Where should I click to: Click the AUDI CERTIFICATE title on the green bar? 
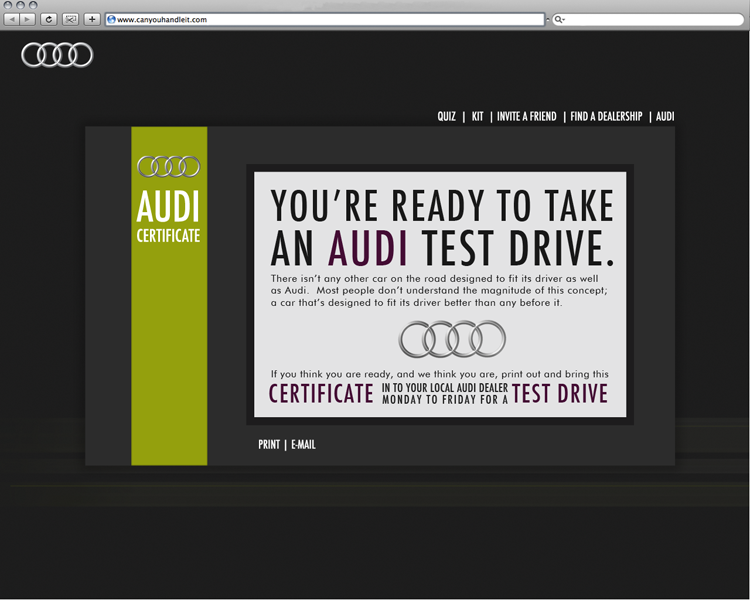coord(168,216)
